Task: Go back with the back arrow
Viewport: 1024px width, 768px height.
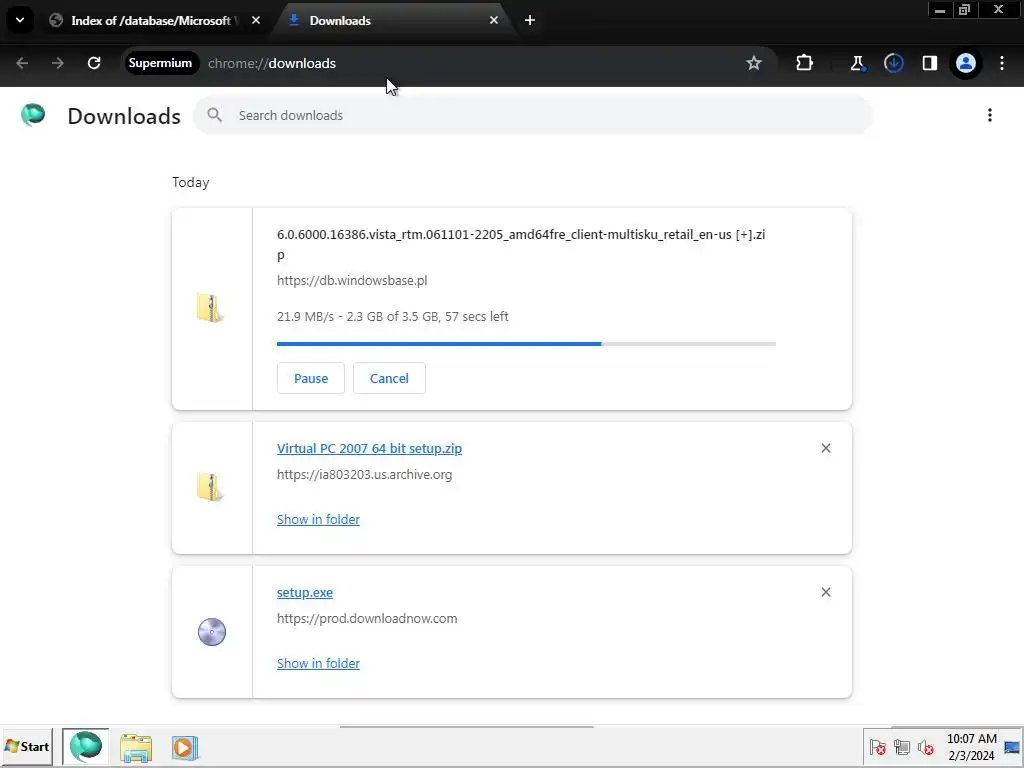Action: [22, 63]
